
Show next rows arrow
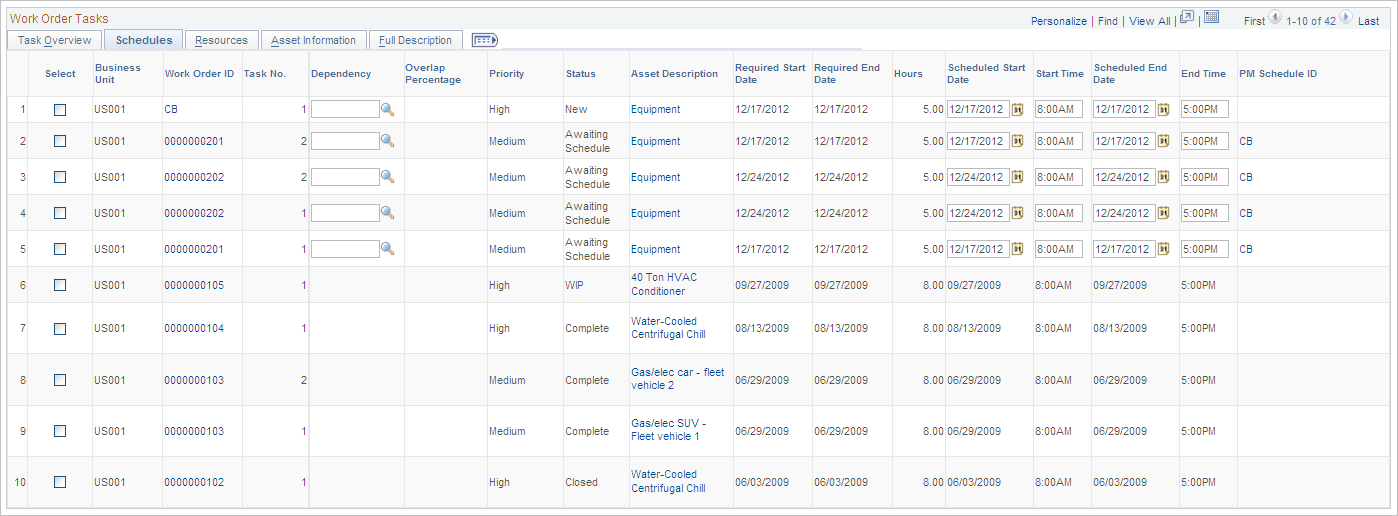pyautogui.click(x=1346, y=18)
